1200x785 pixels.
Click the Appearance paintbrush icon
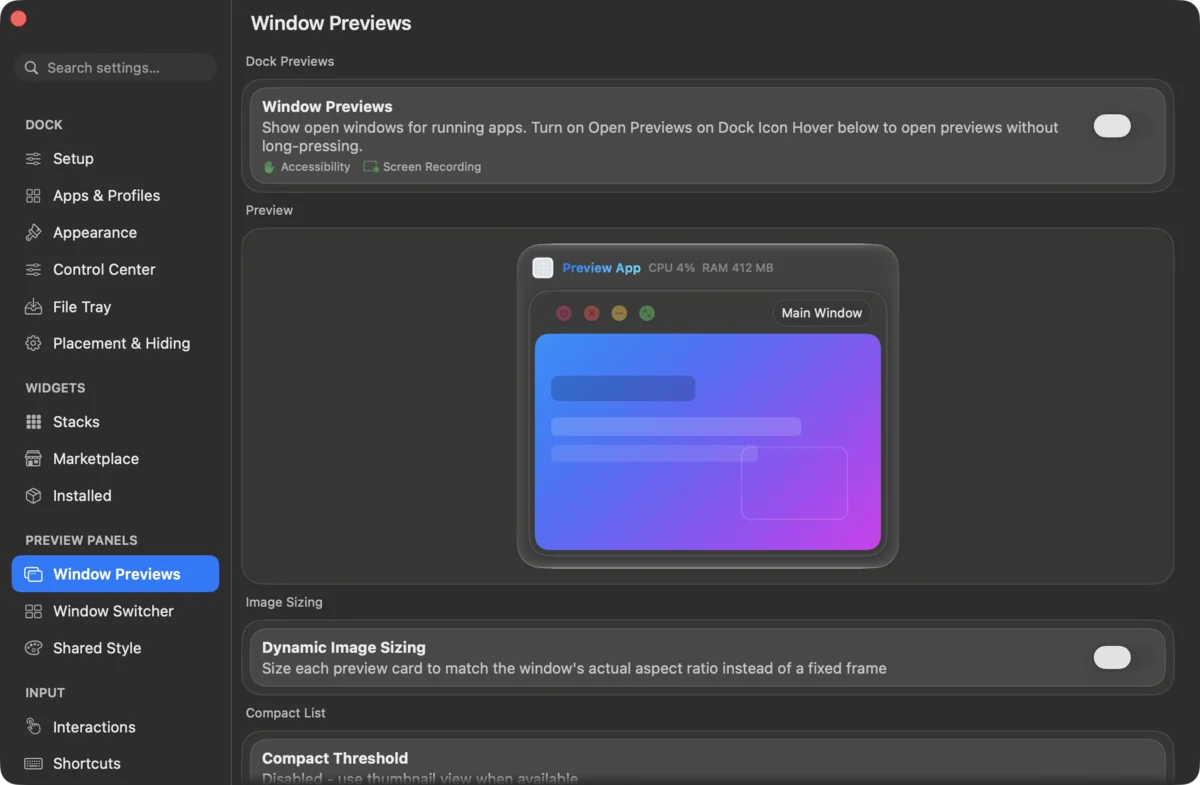coord(33,233)
